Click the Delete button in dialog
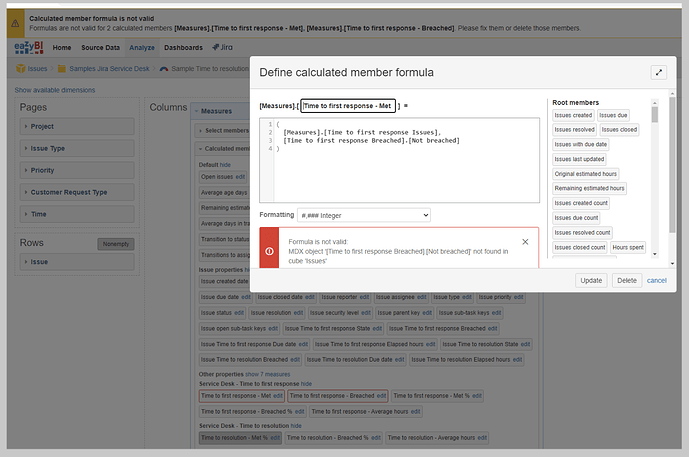The height and width of the screenshot is (457, 689). pyautogui.click(x=627, y=280)
